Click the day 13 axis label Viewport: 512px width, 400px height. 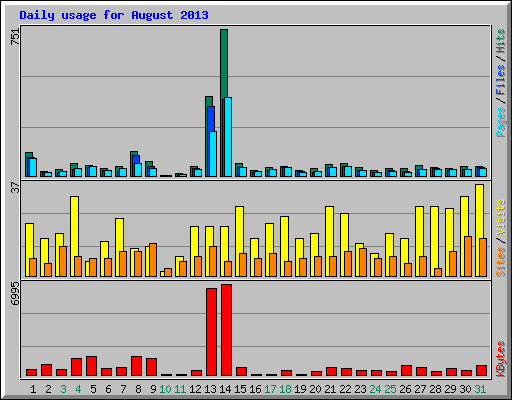point(210,389)
